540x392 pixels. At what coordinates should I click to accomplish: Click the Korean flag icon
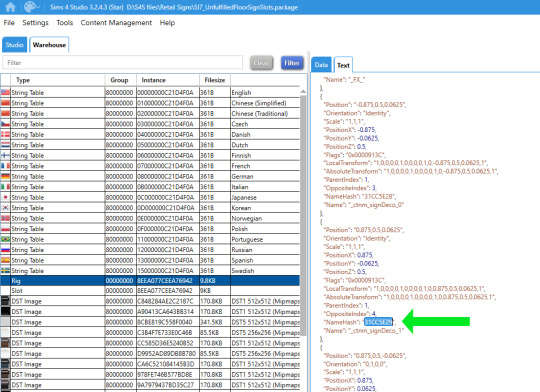point(5,207)
